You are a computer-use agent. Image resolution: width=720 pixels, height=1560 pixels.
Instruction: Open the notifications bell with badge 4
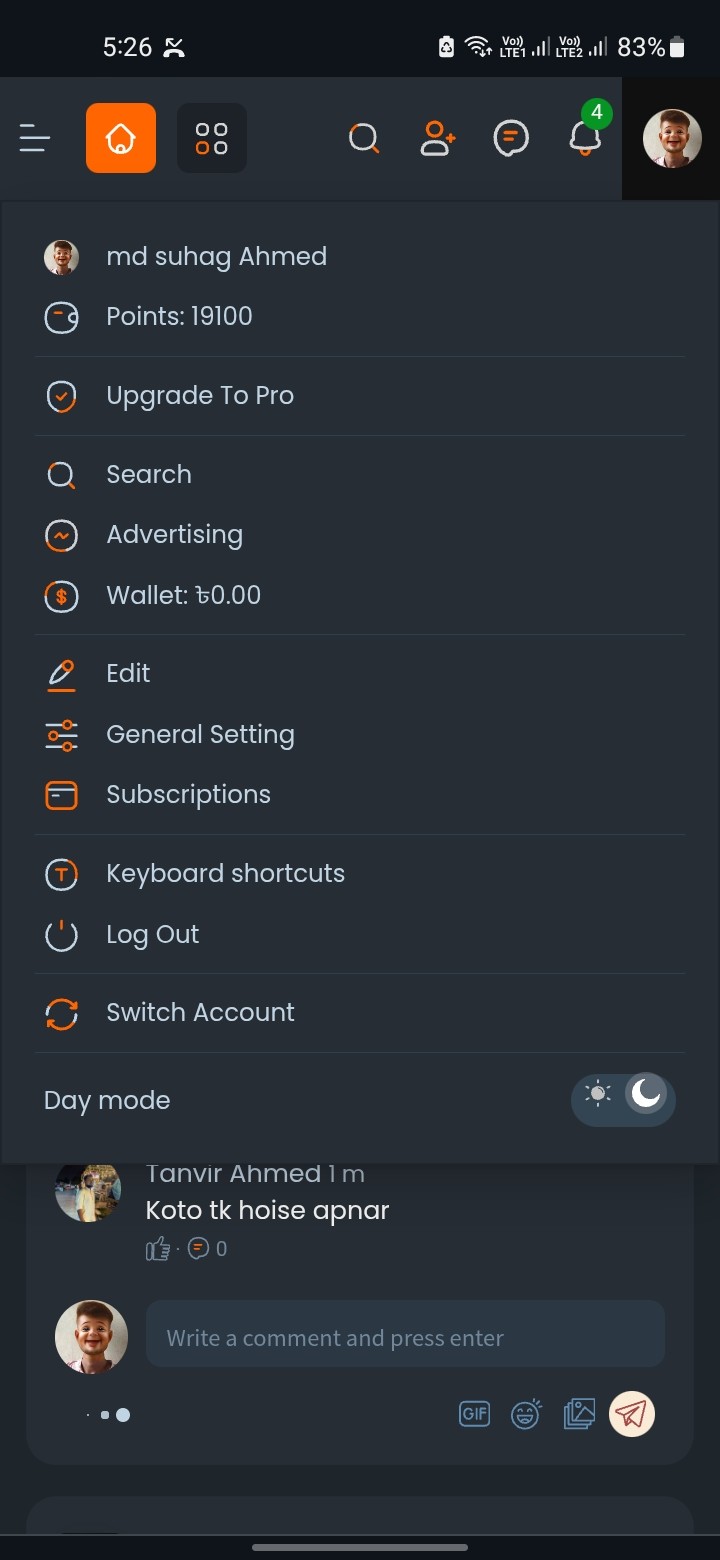586,138
